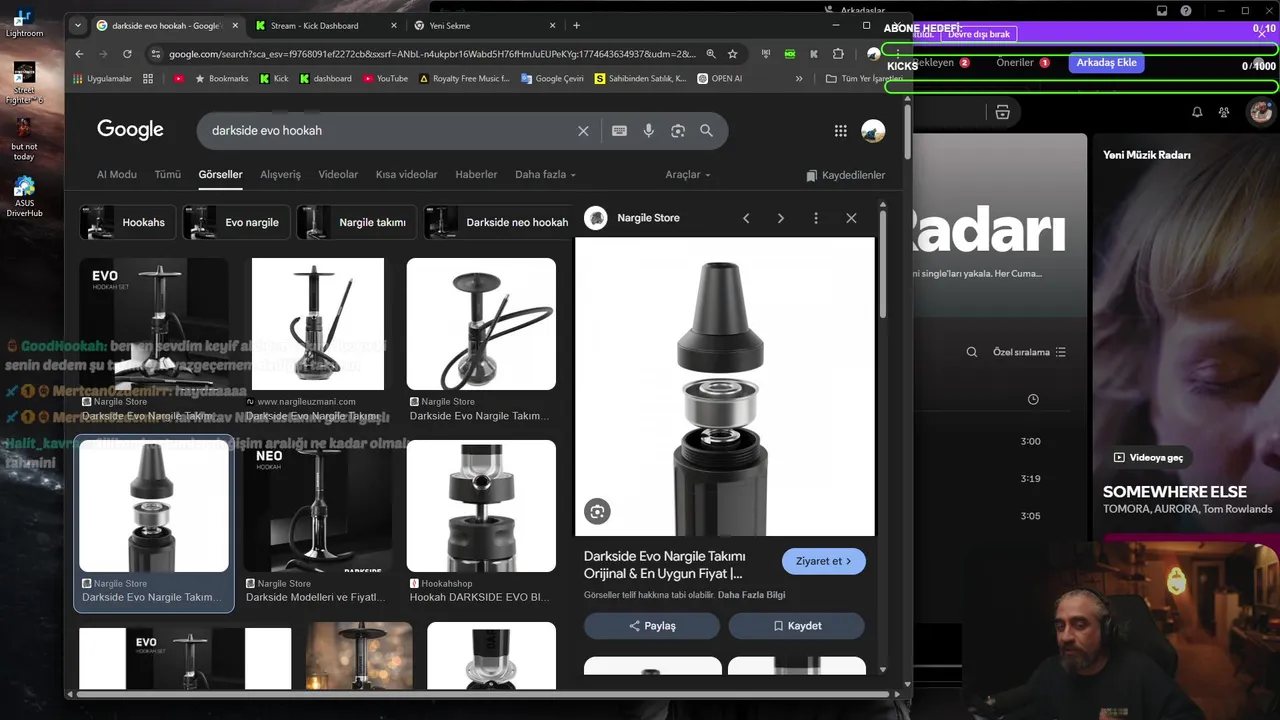The width and height of the screenshot is (1280, 720).
Task: Open the Discord inbox icon
Action: tap(1162, 10)
